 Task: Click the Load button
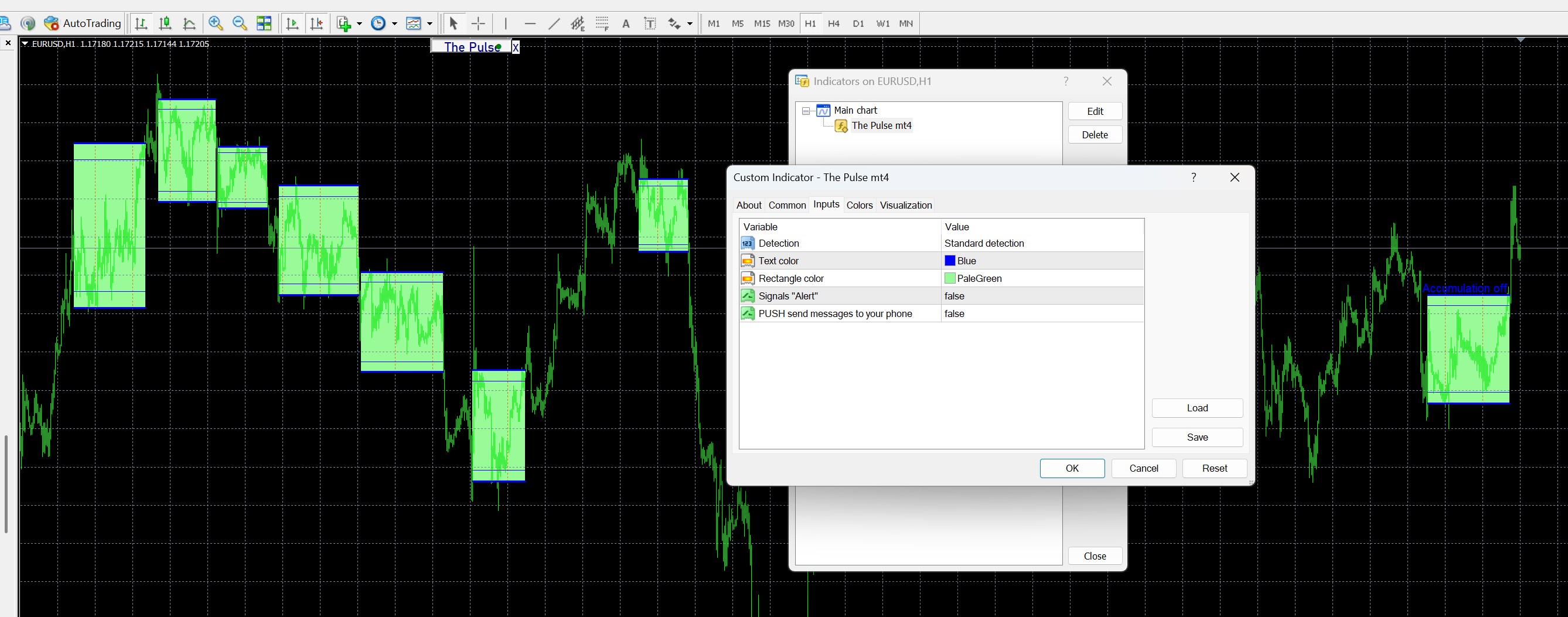point(1197,408)
